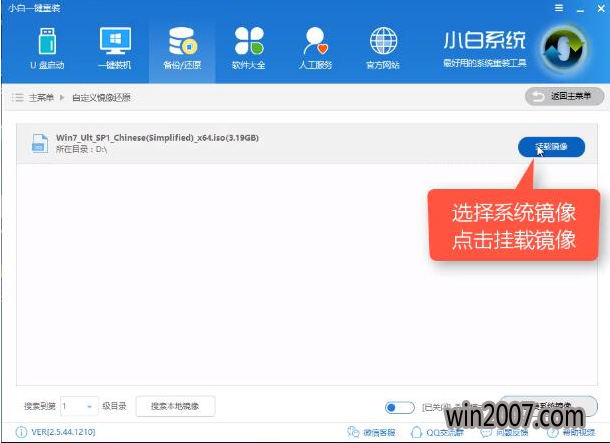This screenshot has width=610, height=443.
Task: Open the directory level dropdown showing 1
Action: pyautogui.click(x=79, y=406)
